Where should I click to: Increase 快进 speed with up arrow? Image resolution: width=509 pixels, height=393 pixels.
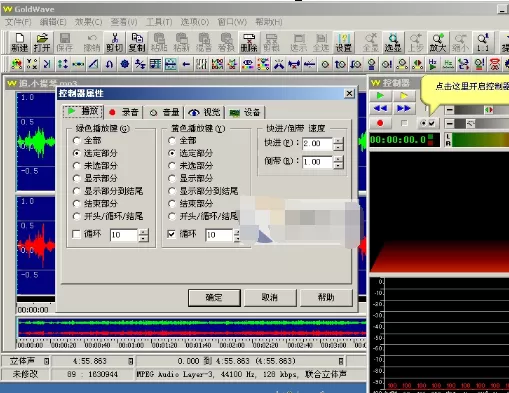pos(339,141)
